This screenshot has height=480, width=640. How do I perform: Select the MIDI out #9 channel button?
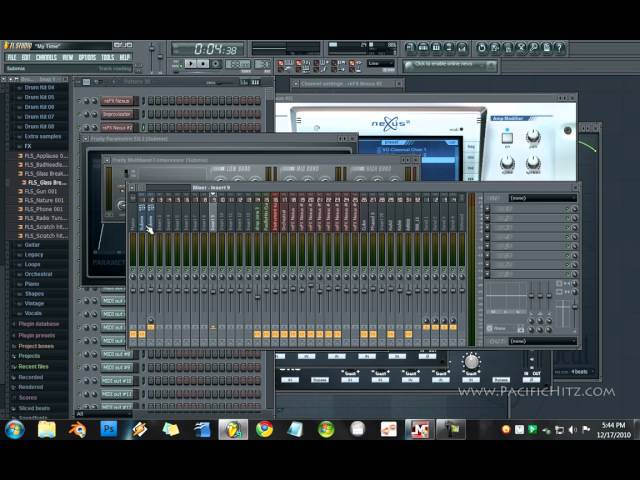(117, 367)
